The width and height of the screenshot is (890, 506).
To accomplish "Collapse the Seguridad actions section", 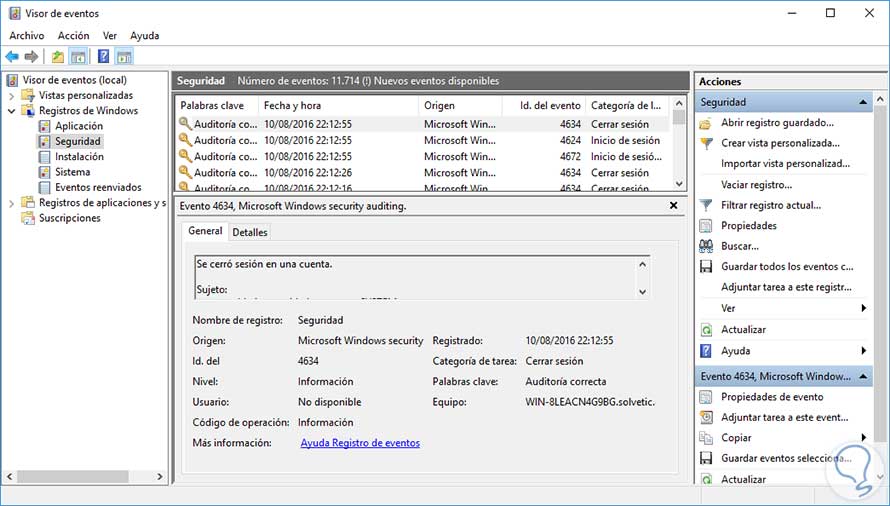I will 863,102.
